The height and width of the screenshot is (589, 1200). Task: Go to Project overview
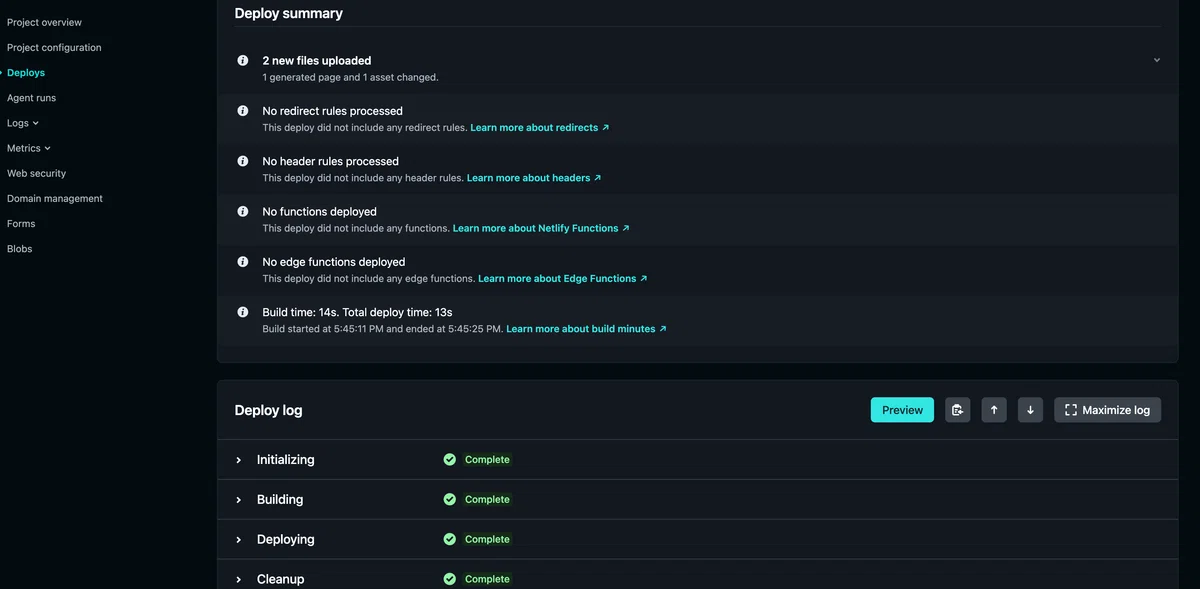[x=44, y=22]
